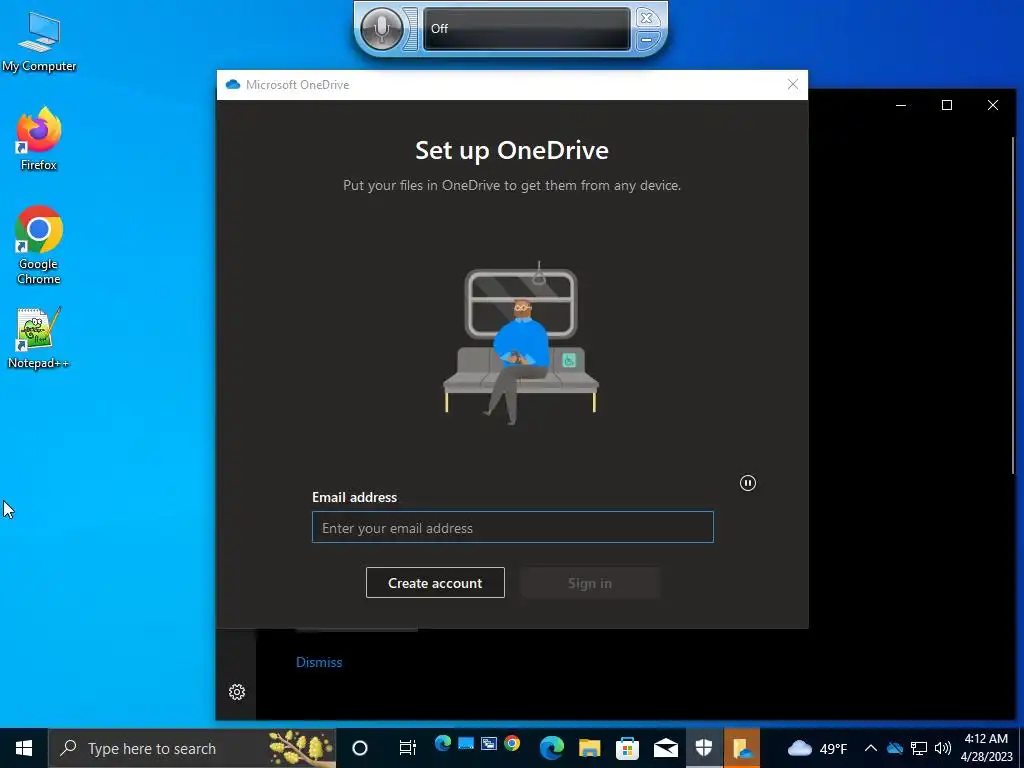Minimize the background black window

point(901,105)
